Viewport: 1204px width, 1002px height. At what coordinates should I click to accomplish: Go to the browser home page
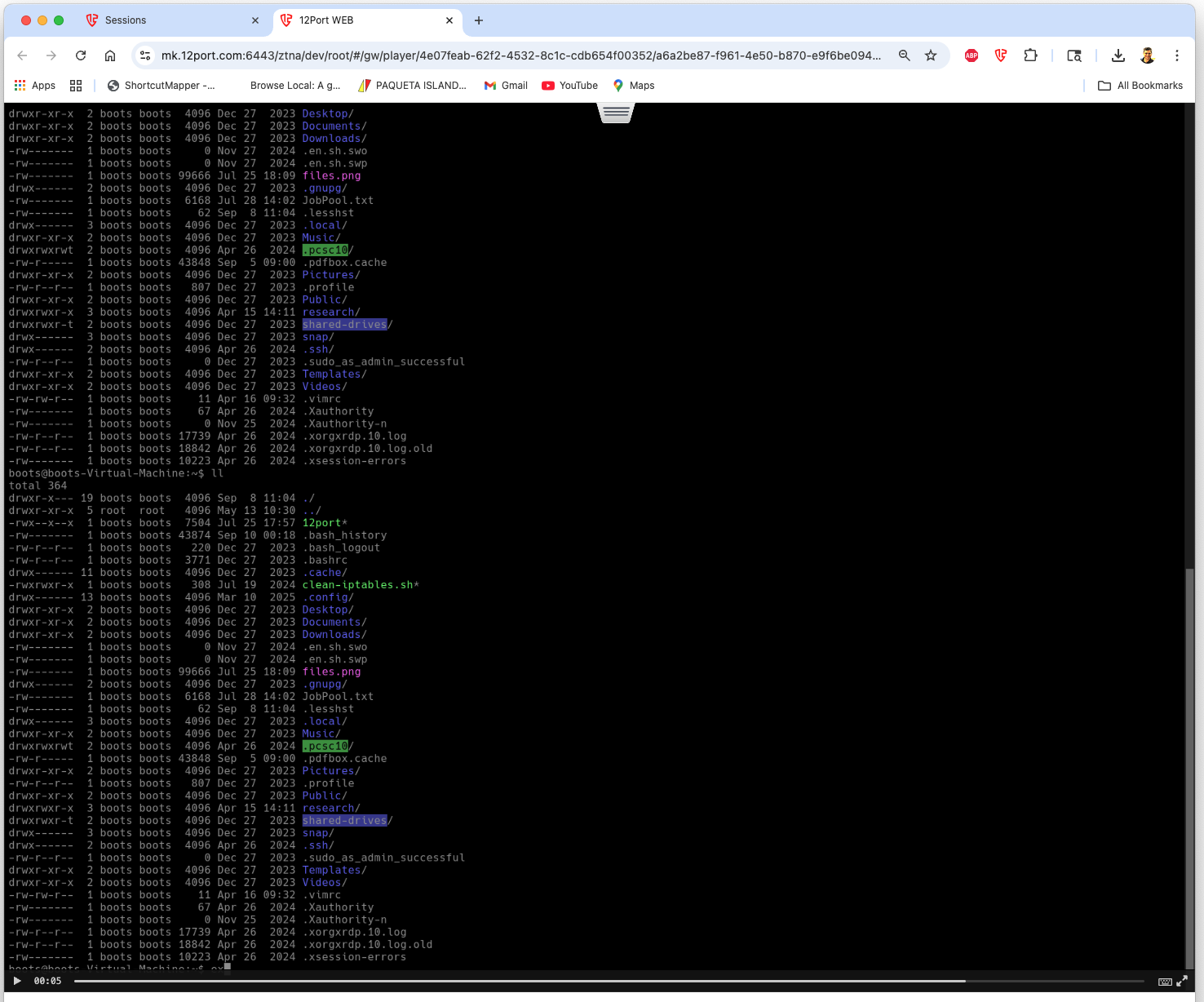110,55
